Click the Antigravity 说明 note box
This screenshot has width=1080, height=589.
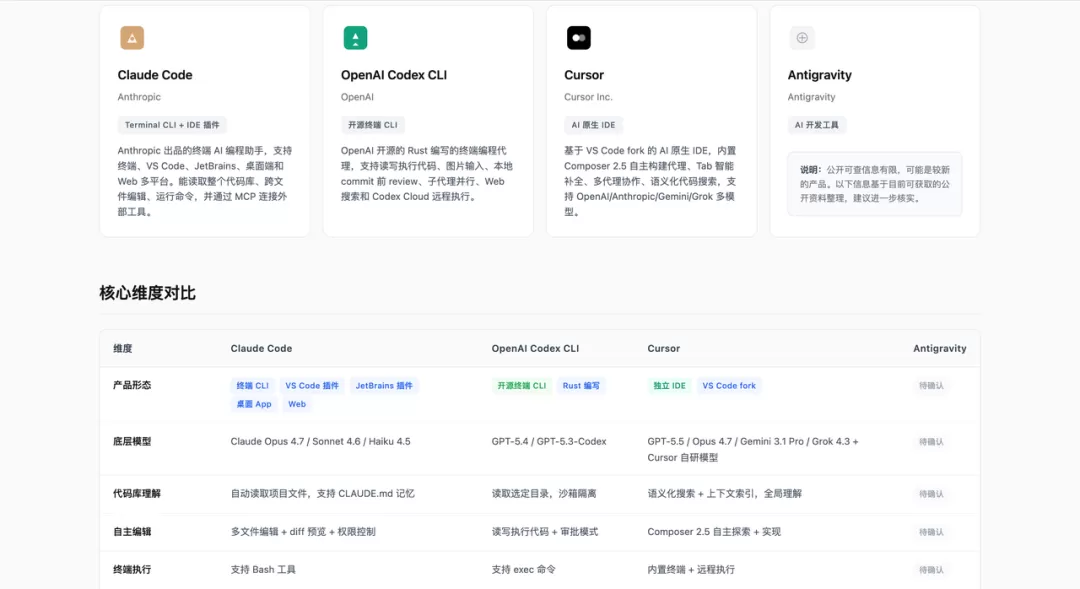(875, 184)
